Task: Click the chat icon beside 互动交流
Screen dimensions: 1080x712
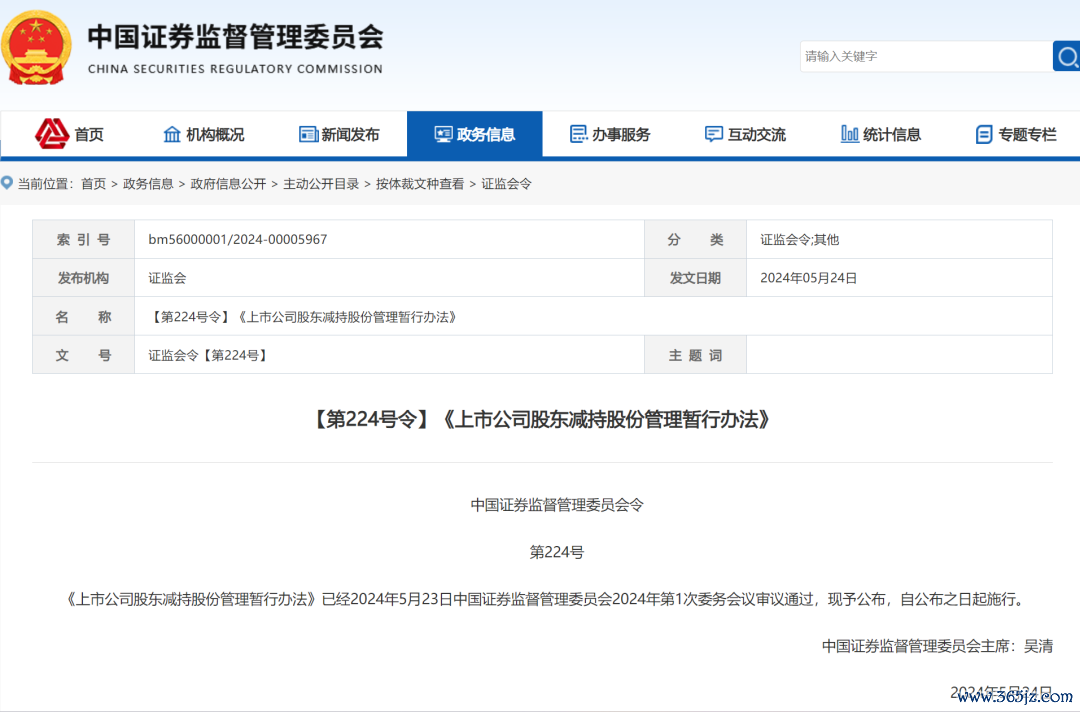Action: click(713, 134)
